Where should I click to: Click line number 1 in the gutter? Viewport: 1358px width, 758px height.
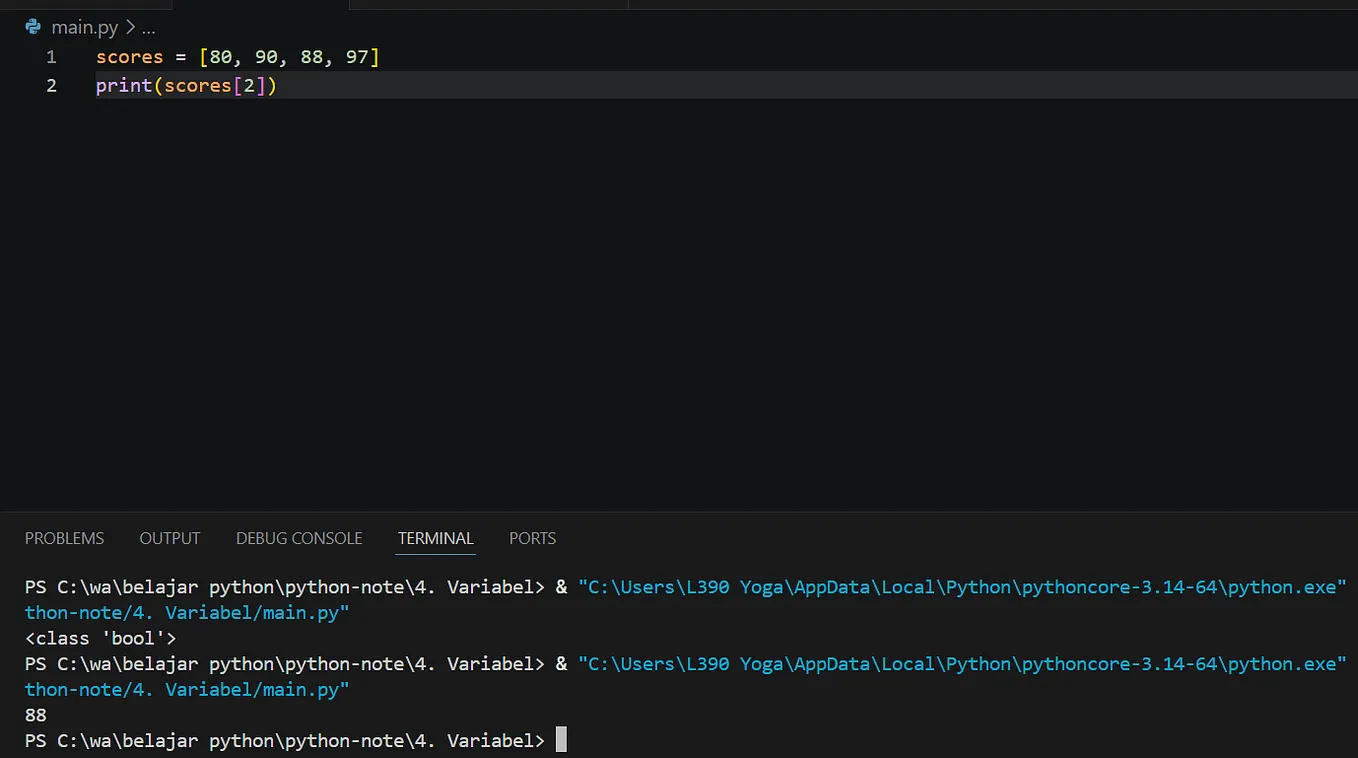51,57
